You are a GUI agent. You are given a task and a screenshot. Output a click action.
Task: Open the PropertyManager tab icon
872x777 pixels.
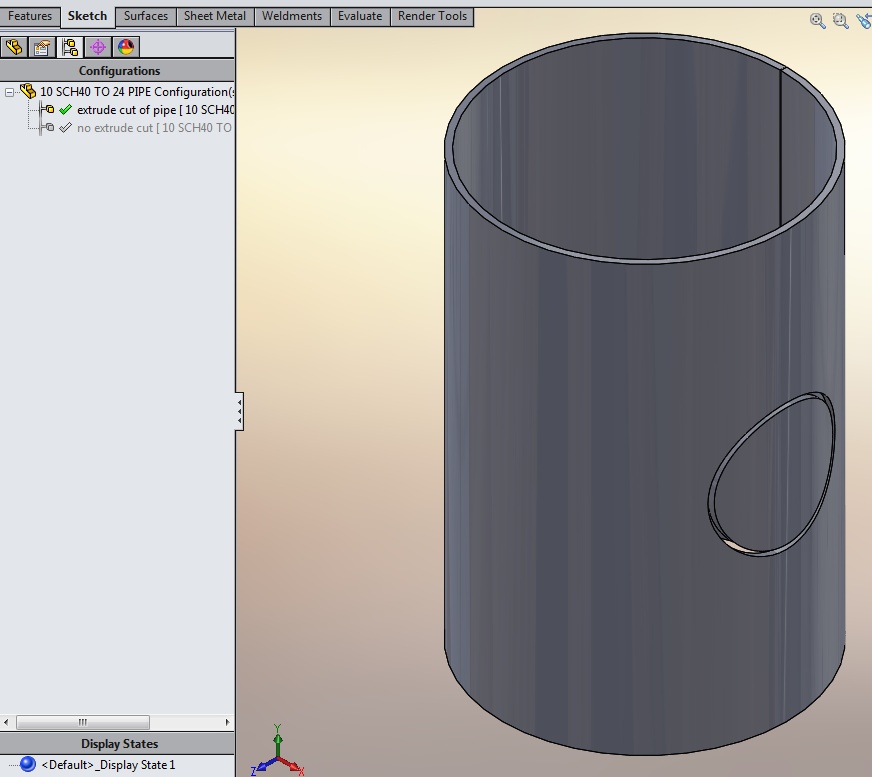click(x=42, y=47)
